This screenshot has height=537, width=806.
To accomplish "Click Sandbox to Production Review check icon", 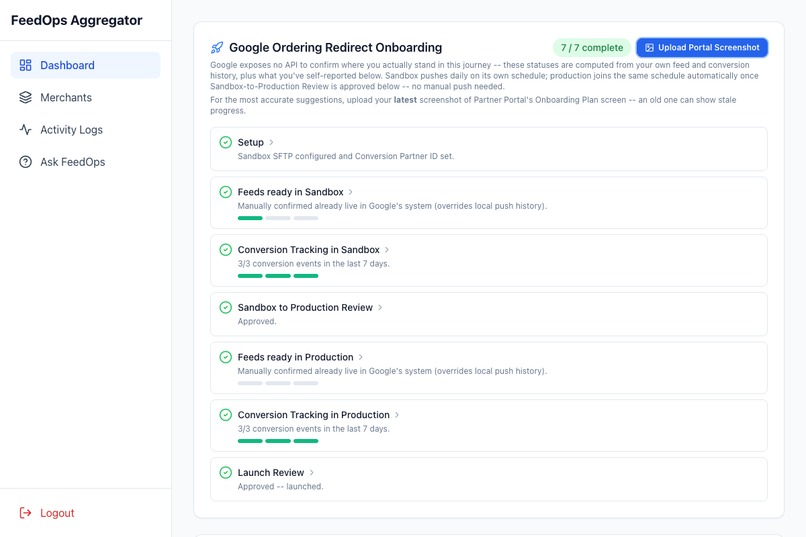I will [x=226, y=307].
